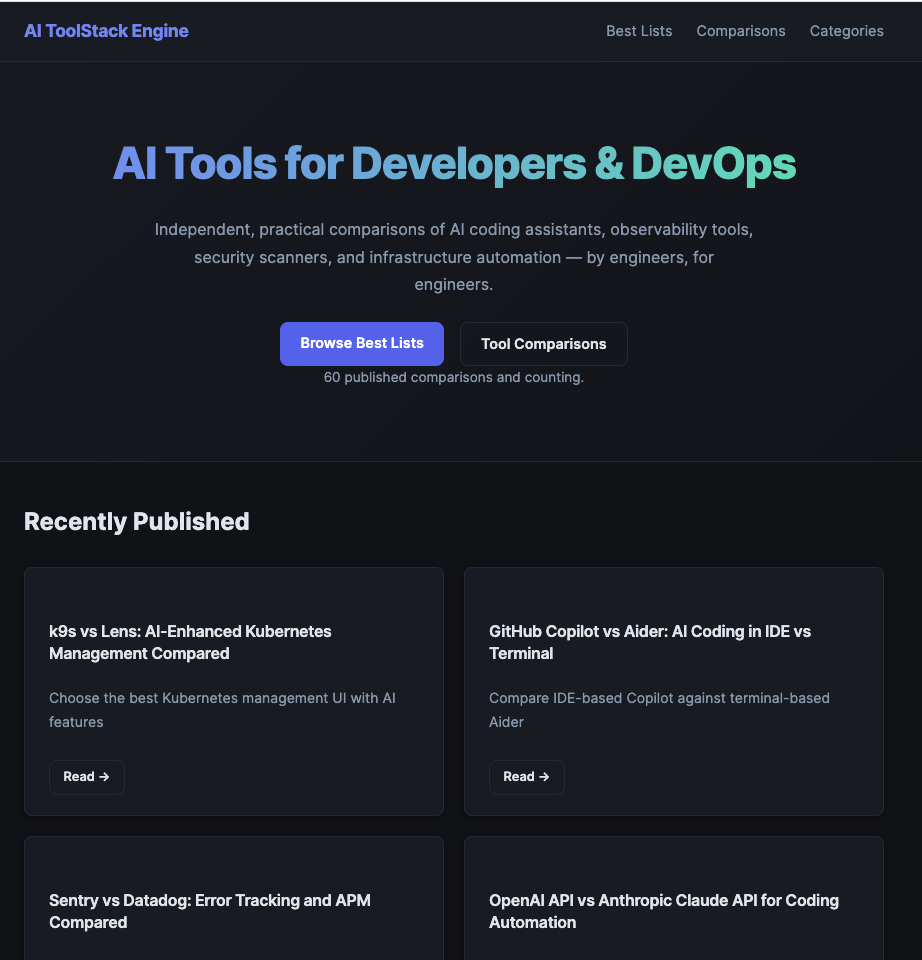Open the GitHub Copilot vs Aider article title
922x960 pixels.
[x=650, y=642]
